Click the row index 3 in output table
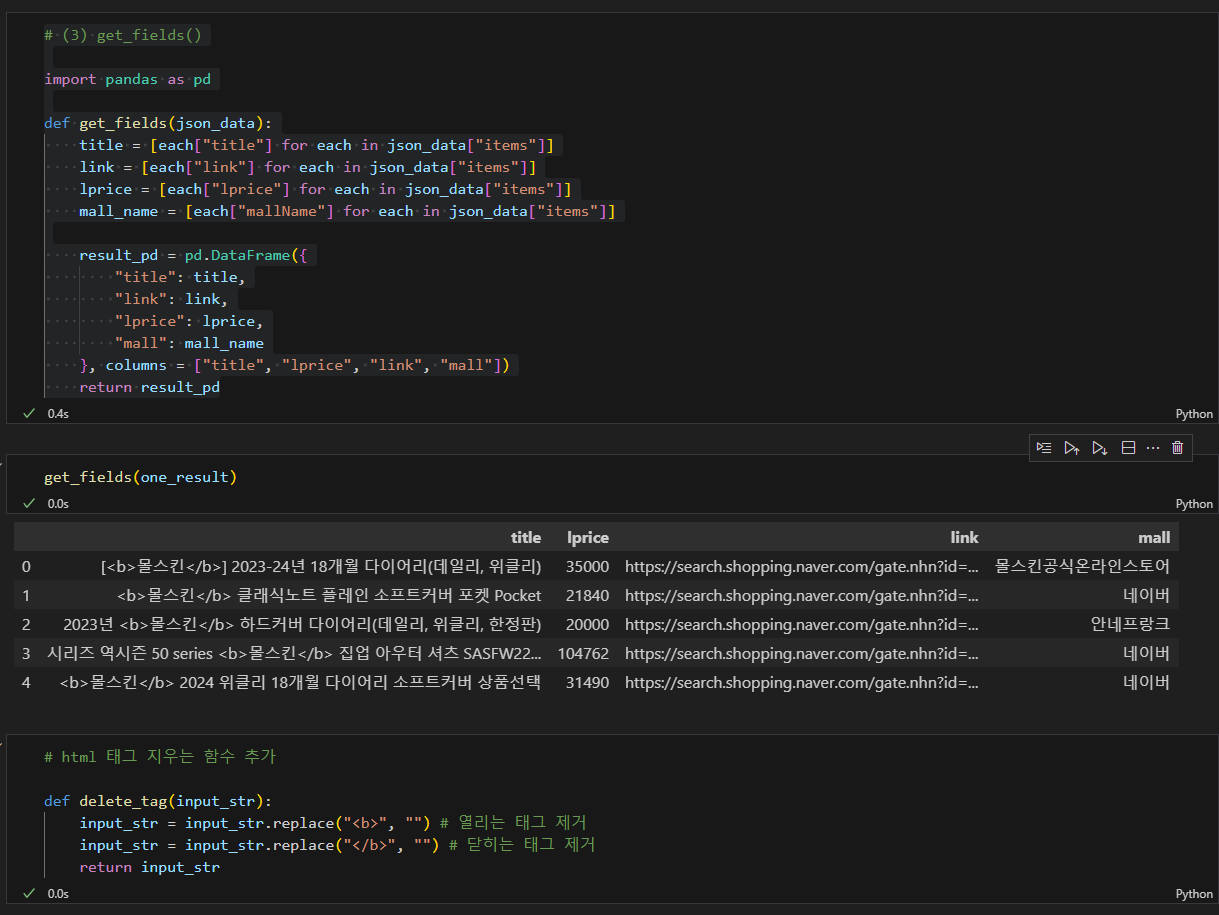This screenshot has height=915, width=1219. [x=26, y=653]
